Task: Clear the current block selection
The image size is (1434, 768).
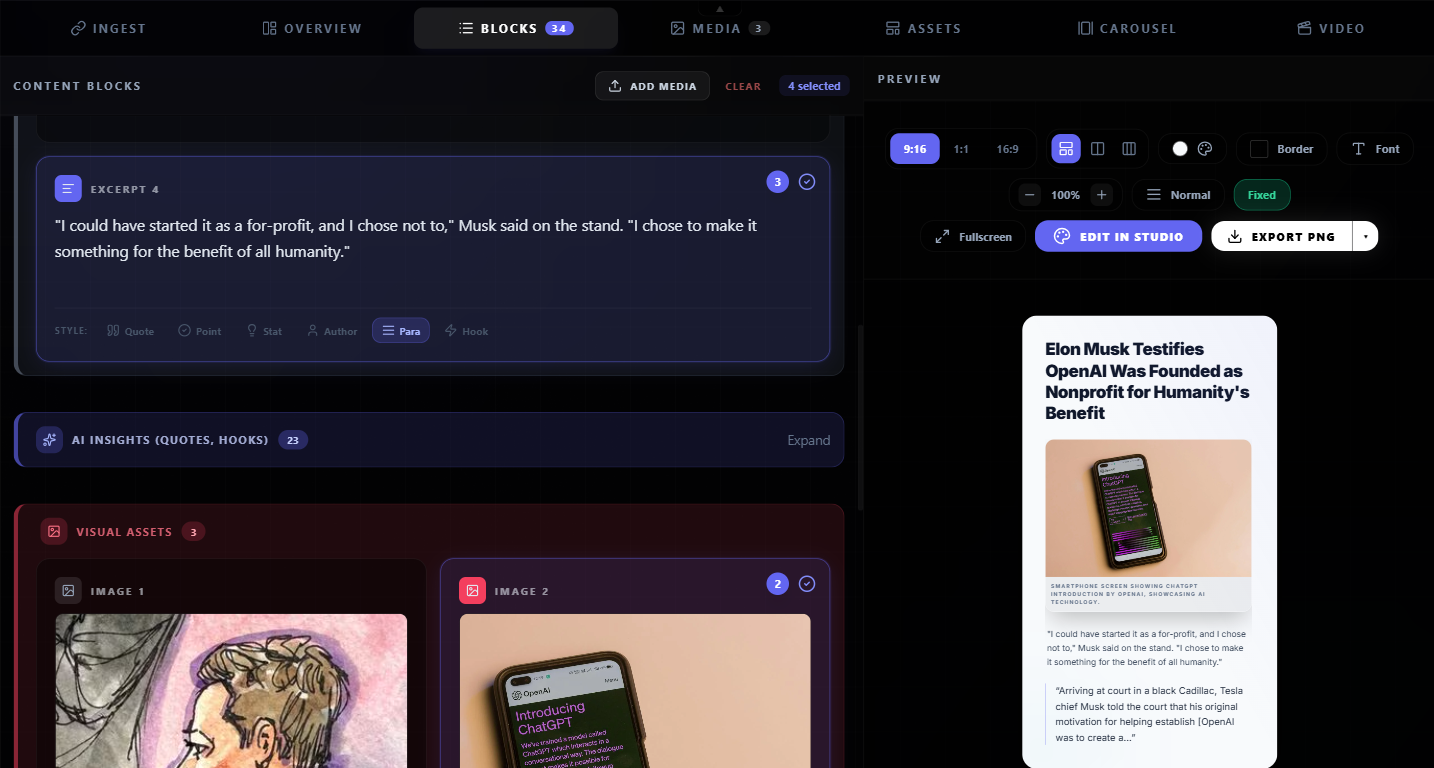Action: point(743,86)
